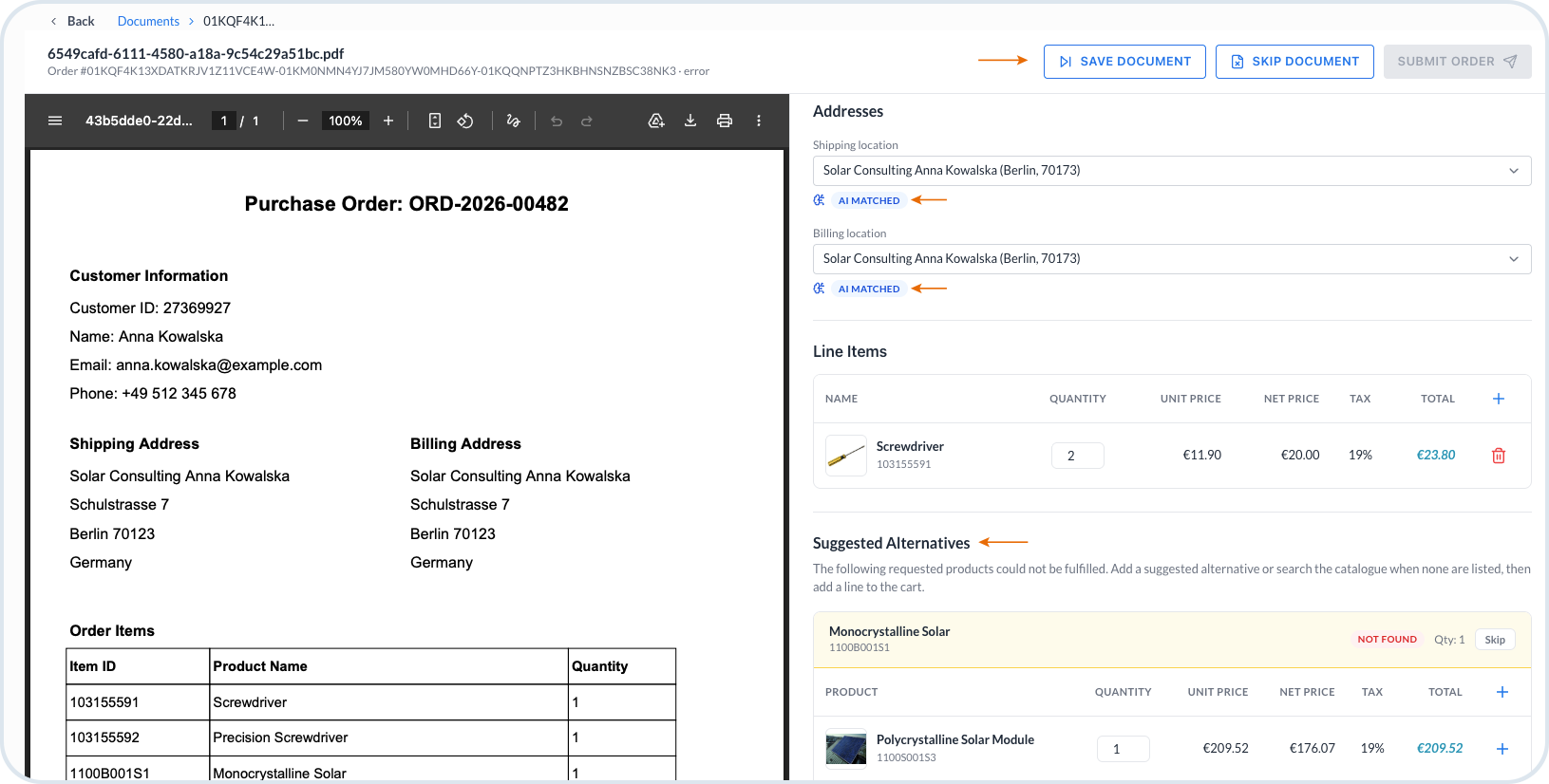1549x784 pixels.
Task: Rotate the PDF page counterclockwise
Action: tap(465, 121)
